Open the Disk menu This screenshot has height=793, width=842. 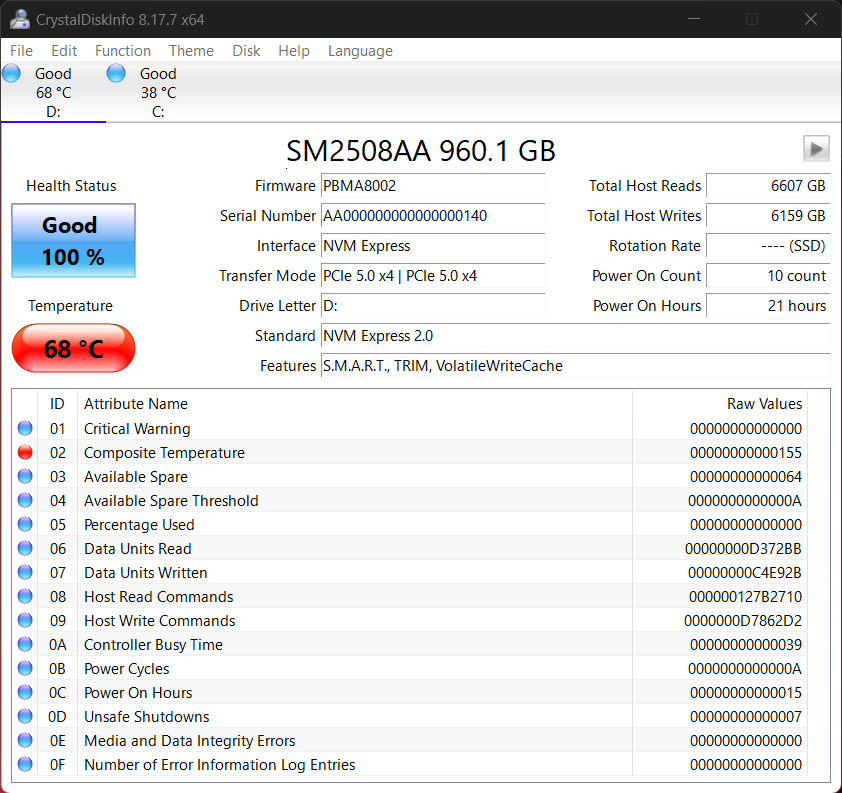246,51
